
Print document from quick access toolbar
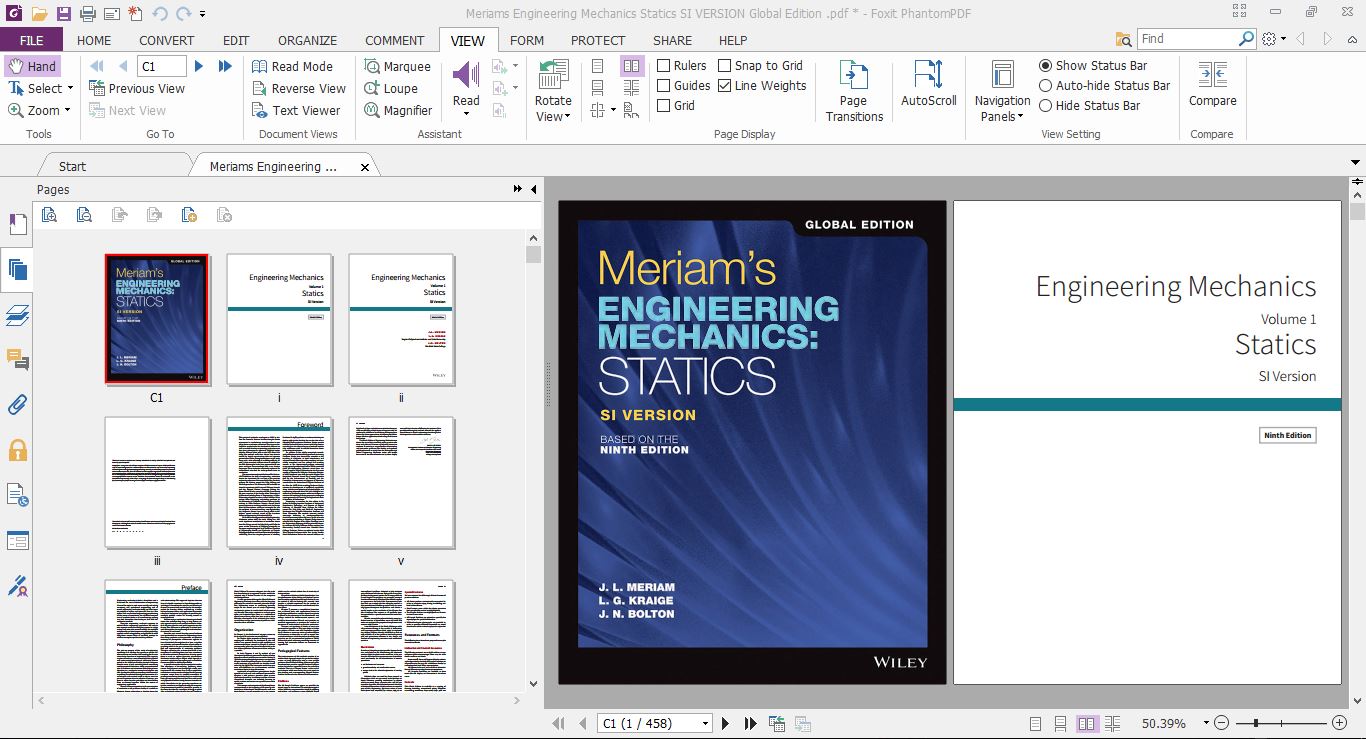click(87, 13)
